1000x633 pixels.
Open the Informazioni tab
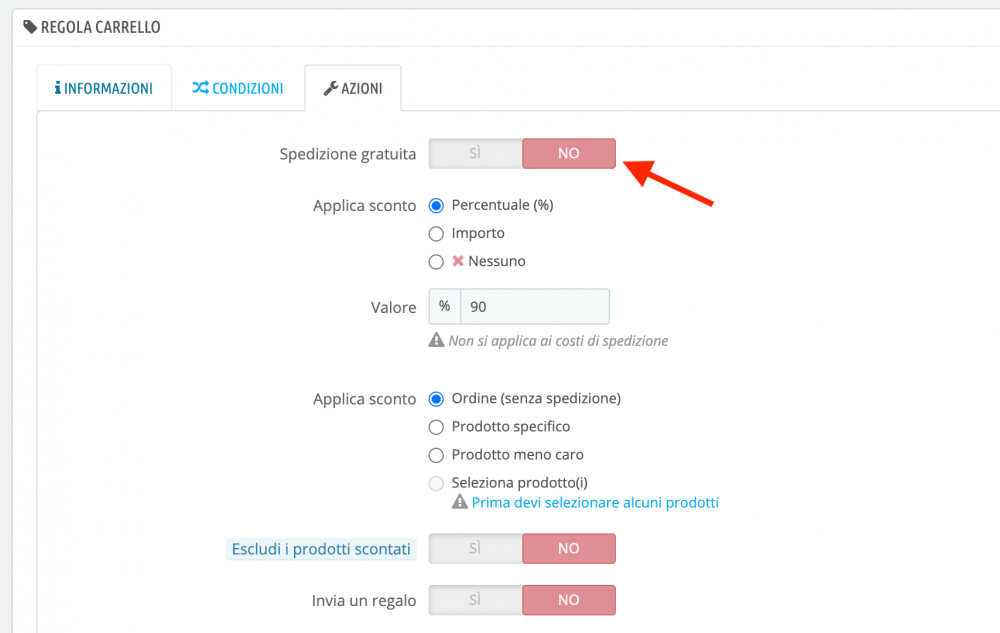tap(104, 88)
